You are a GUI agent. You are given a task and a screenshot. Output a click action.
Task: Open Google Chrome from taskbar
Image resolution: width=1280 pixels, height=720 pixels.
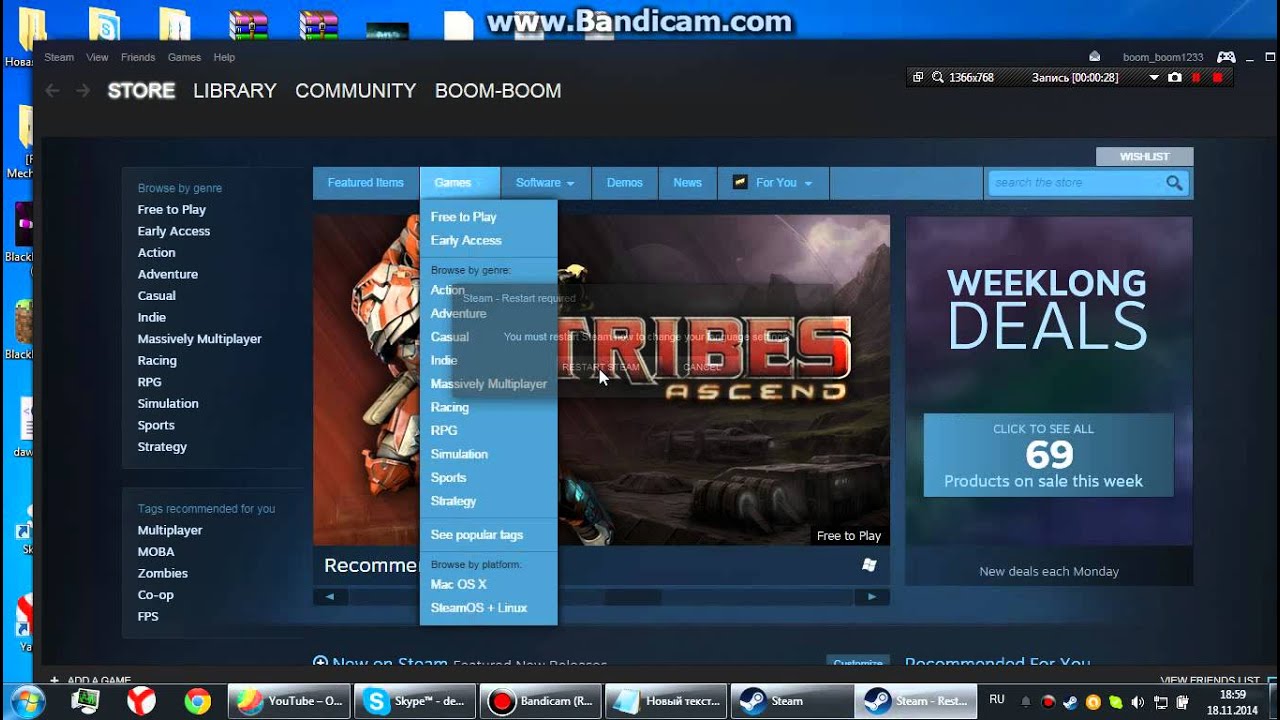[197, 701]
